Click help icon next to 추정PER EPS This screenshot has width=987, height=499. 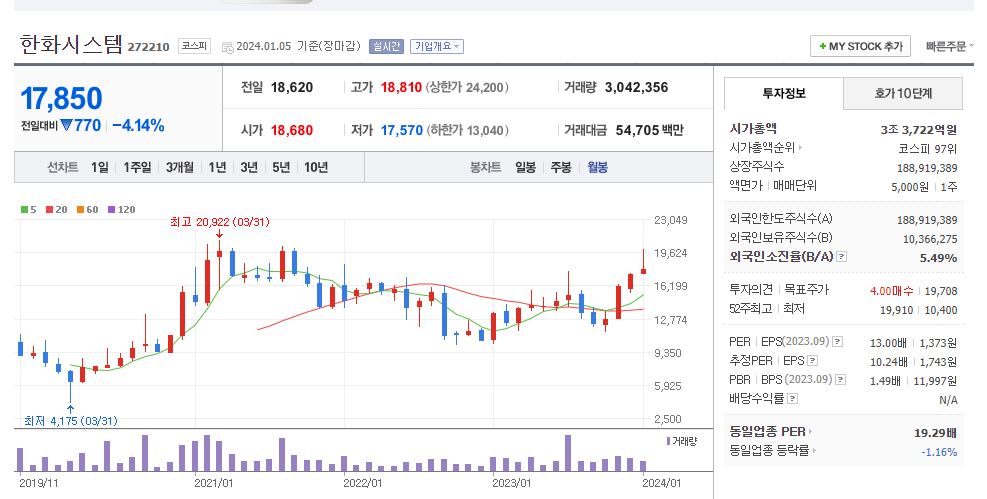(x=813, y=361)
